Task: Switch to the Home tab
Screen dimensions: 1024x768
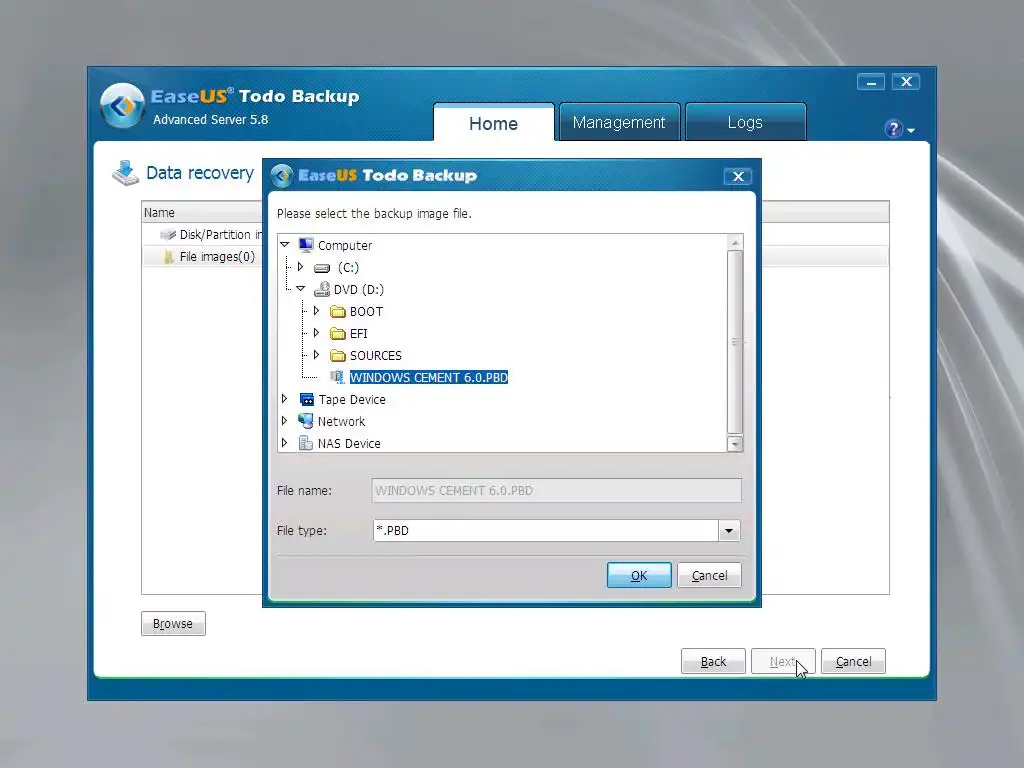Action: tap(493, 123)
